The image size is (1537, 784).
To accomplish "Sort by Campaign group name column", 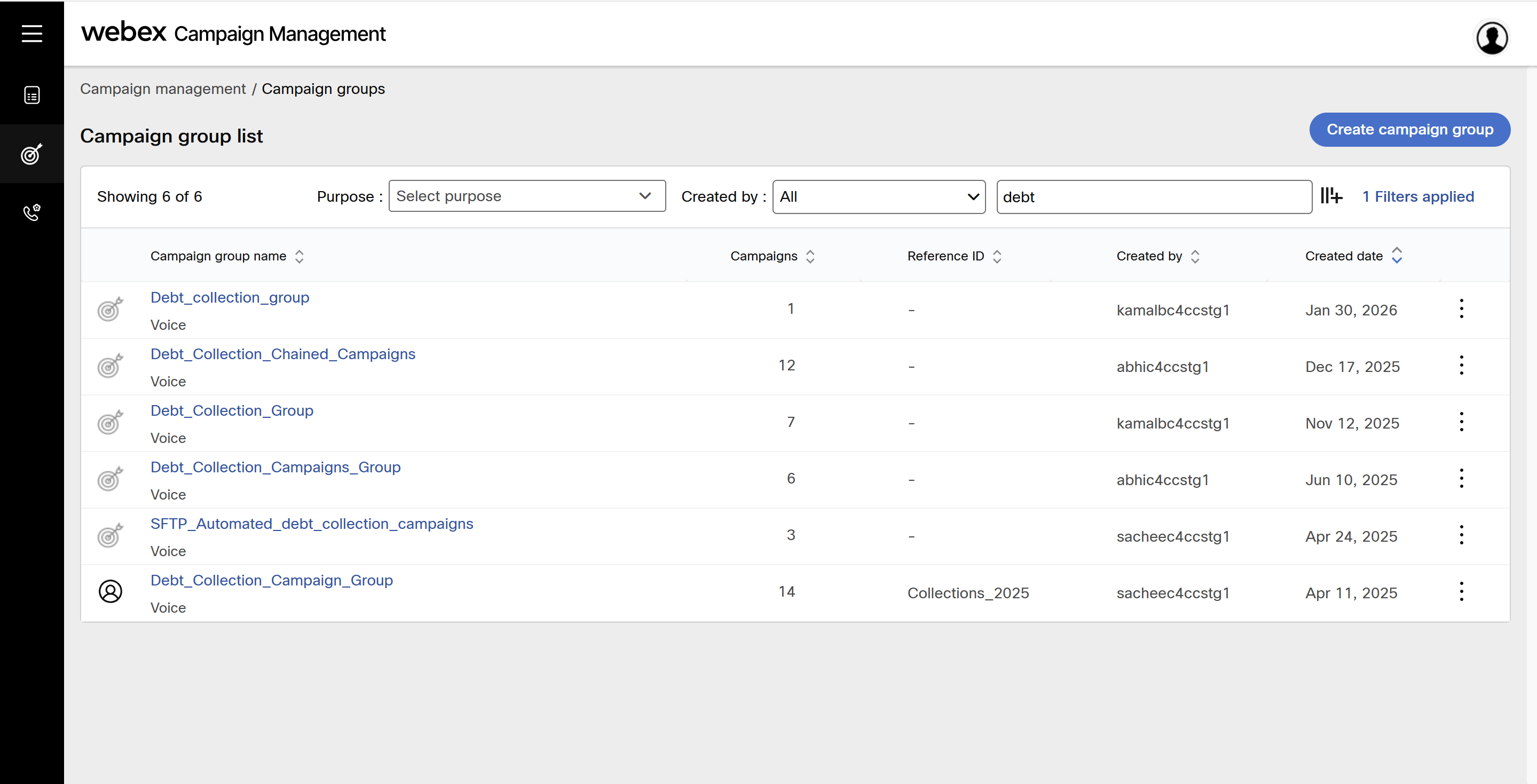I will pos(299,256).
